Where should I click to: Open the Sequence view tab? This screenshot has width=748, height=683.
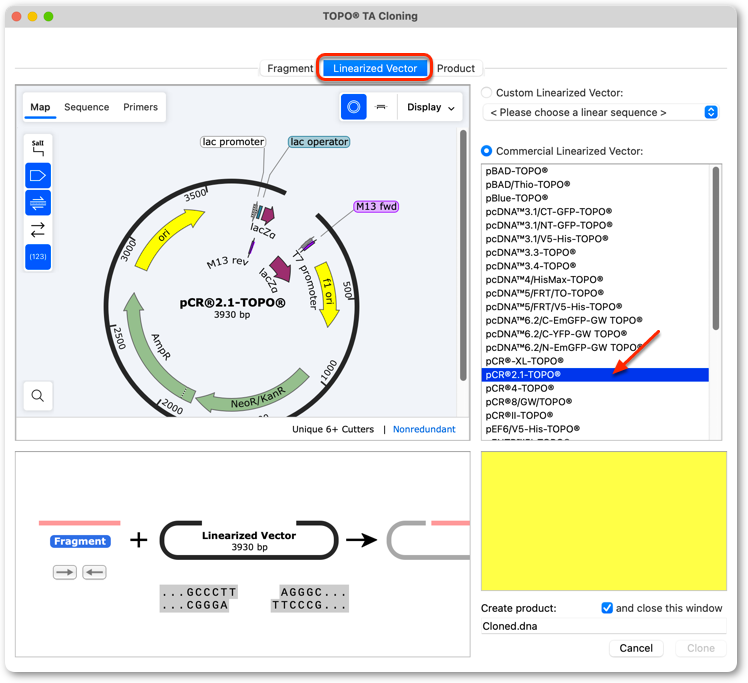click(x=87, y=107)
